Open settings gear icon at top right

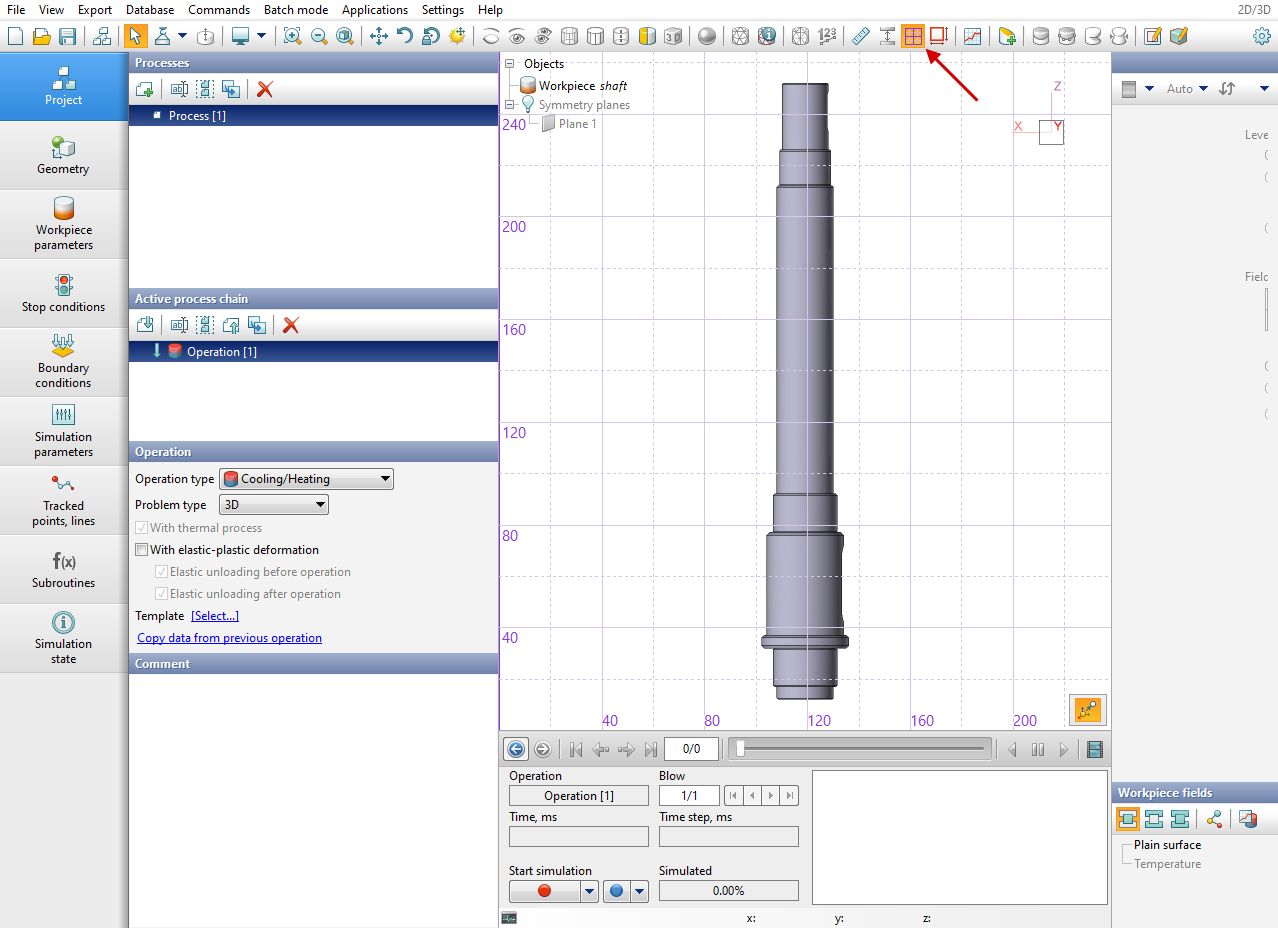click(x=1262, y=36)
